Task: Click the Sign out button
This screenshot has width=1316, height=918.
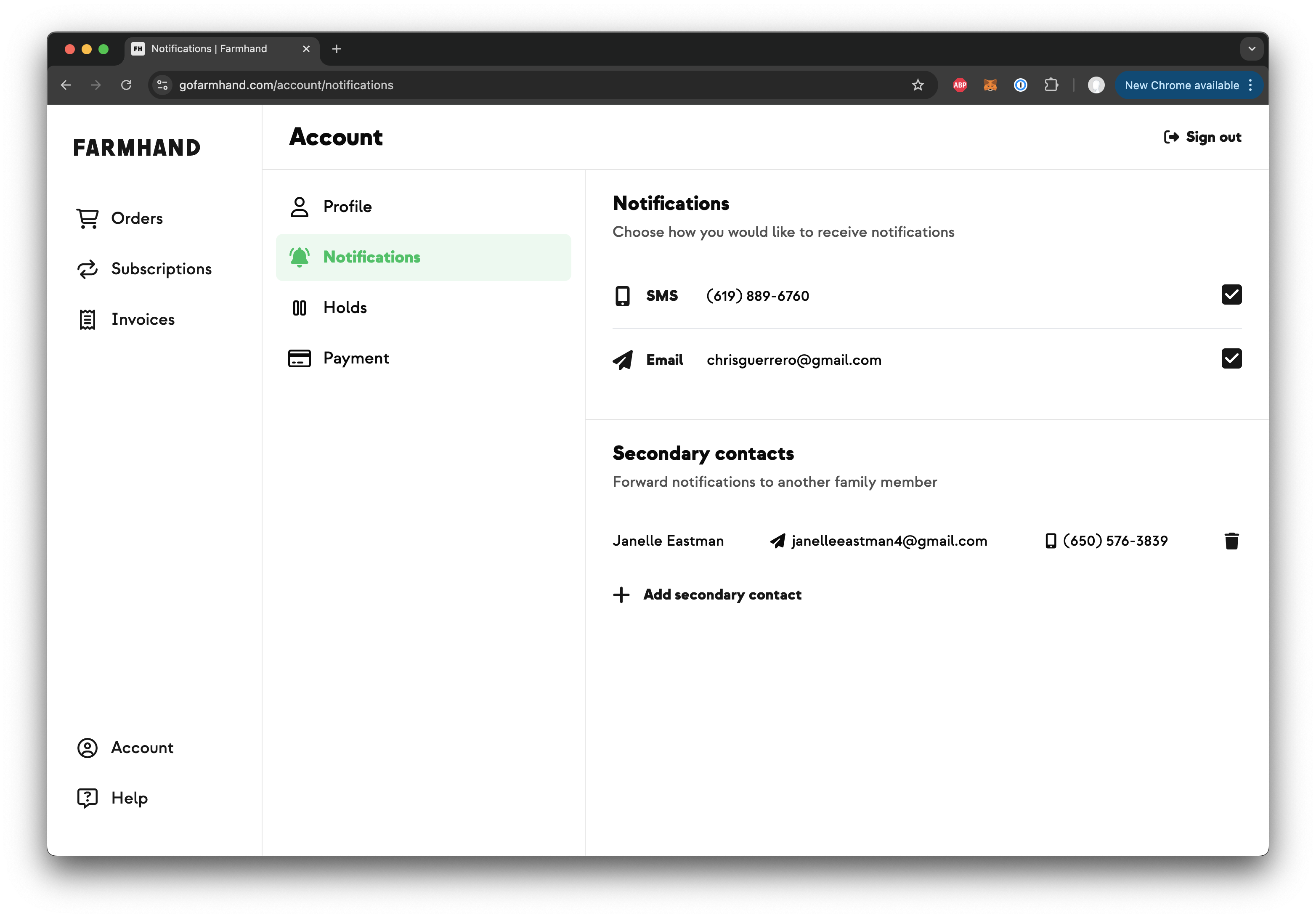Action: tap(1202, 138)
